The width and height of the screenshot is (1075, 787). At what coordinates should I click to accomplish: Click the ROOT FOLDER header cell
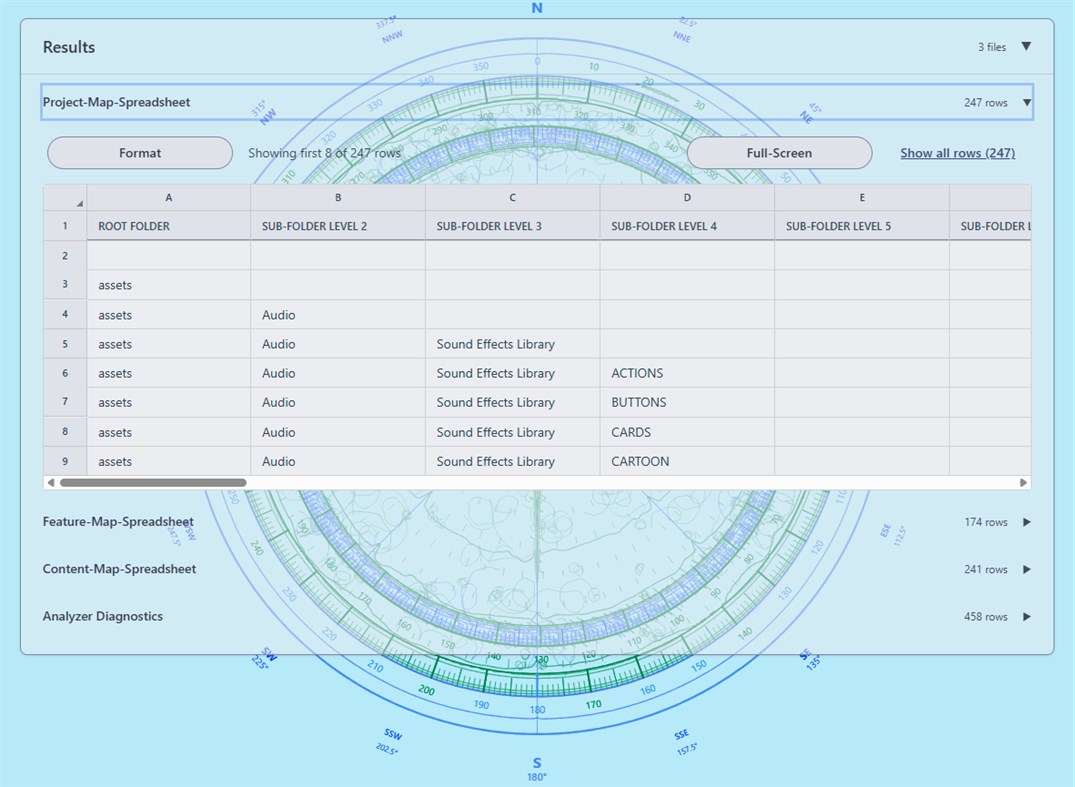coord(169,226)
